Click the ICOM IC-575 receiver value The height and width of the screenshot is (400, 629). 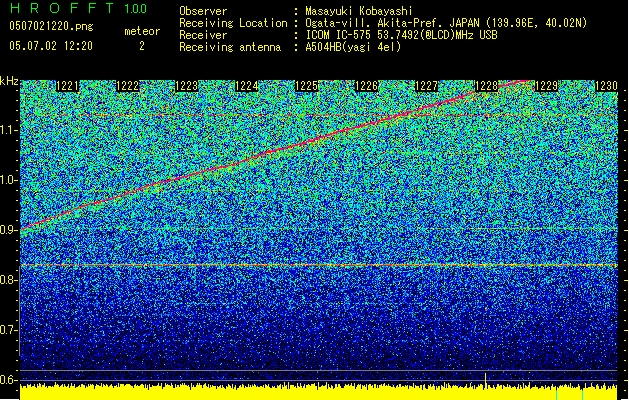[x=401, y=35]
